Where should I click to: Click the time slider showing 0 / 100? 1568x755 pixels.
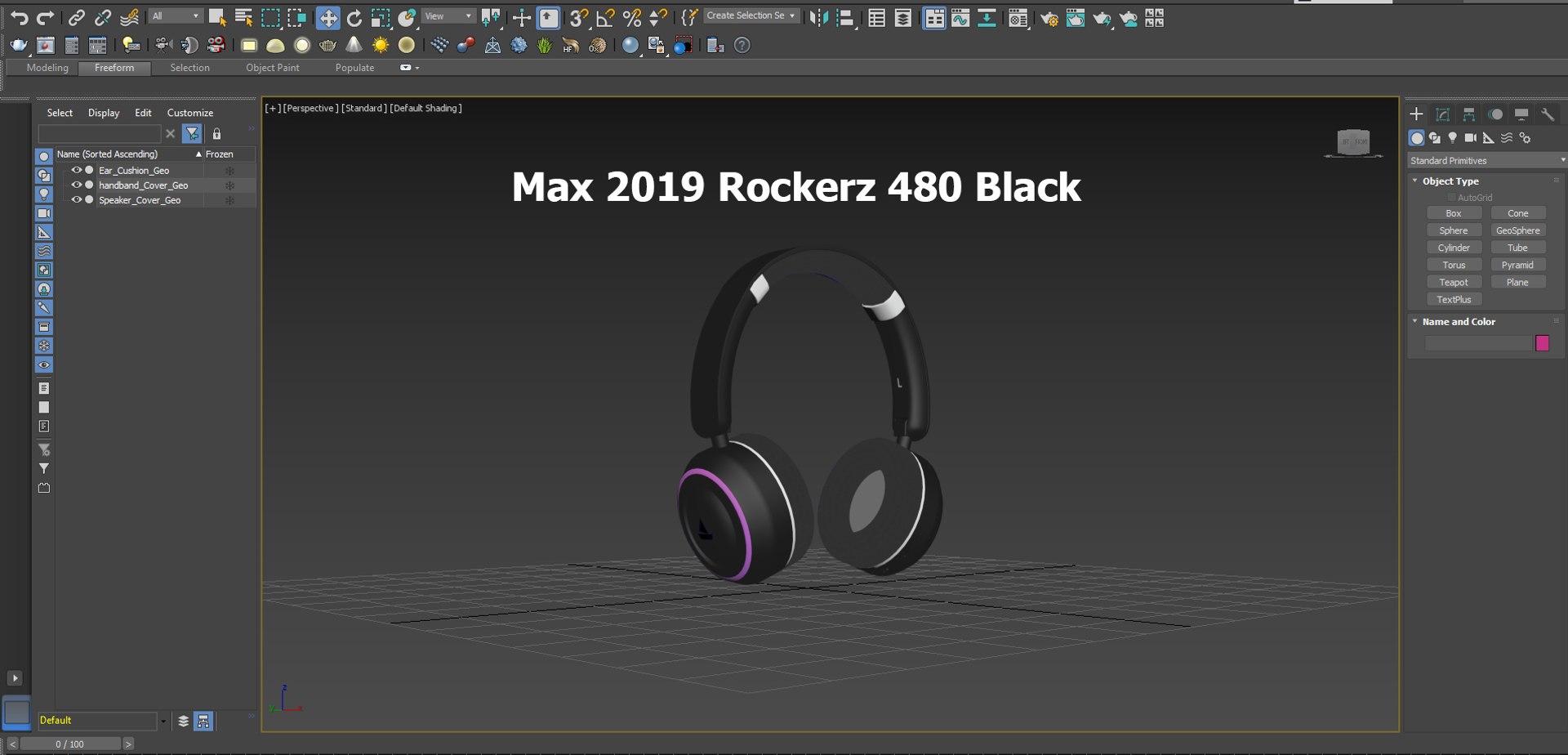[x=69, y=744]
